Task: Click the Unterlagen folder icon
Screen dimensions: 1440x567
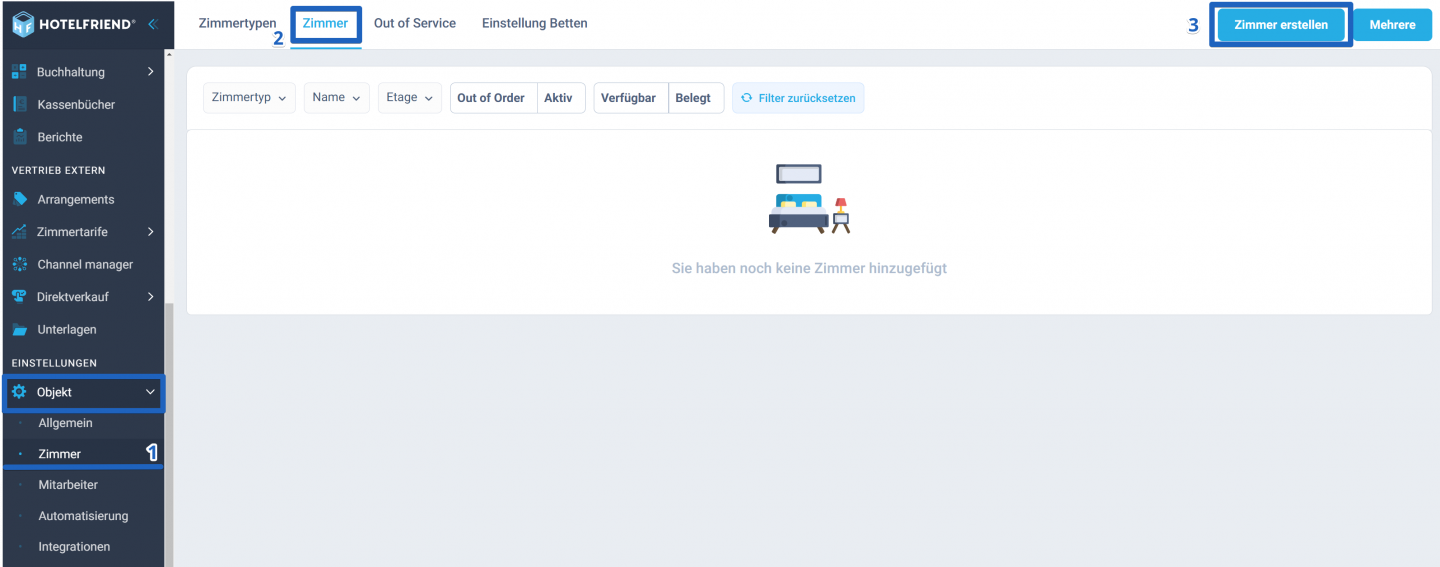Action: pyautogui.click(x=19, y=329)
